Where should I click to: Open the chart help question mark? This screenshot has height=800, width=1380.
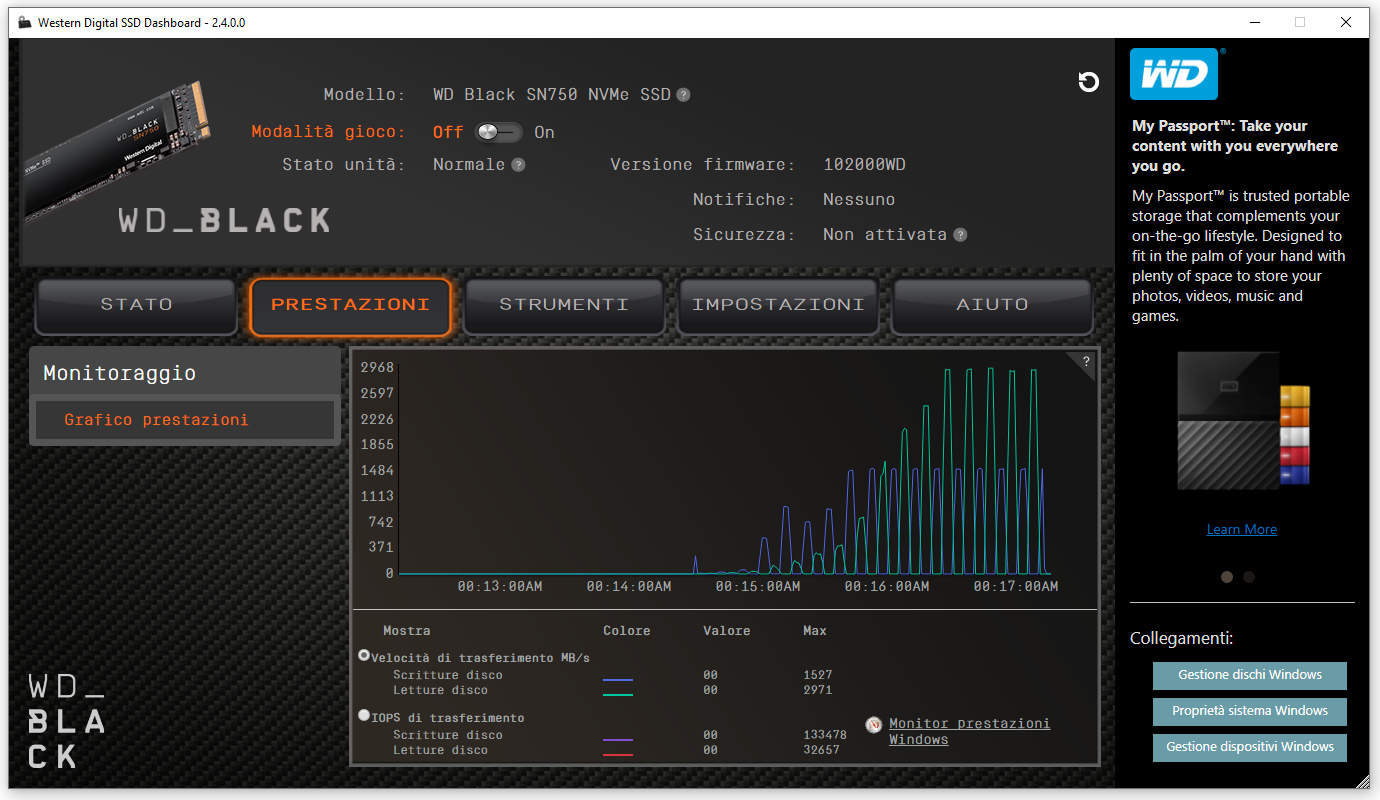pos(1086,362)
